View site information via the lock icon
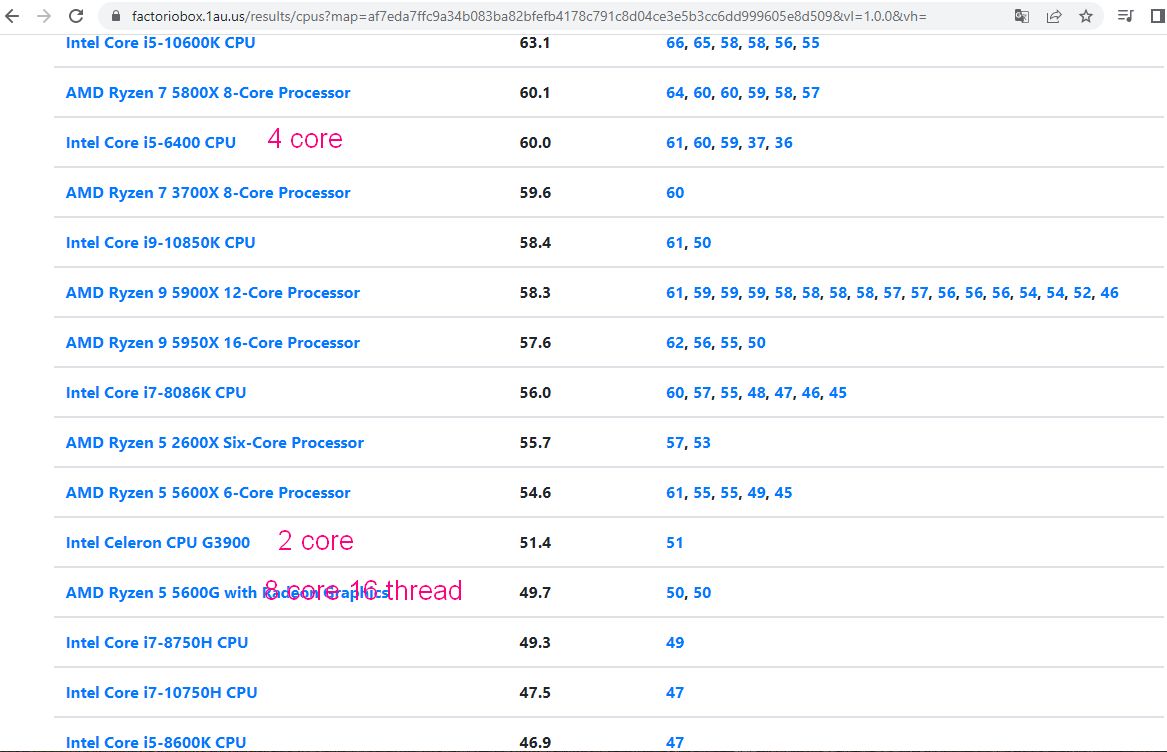1167x752 pixels. click(x=115, y=16)
